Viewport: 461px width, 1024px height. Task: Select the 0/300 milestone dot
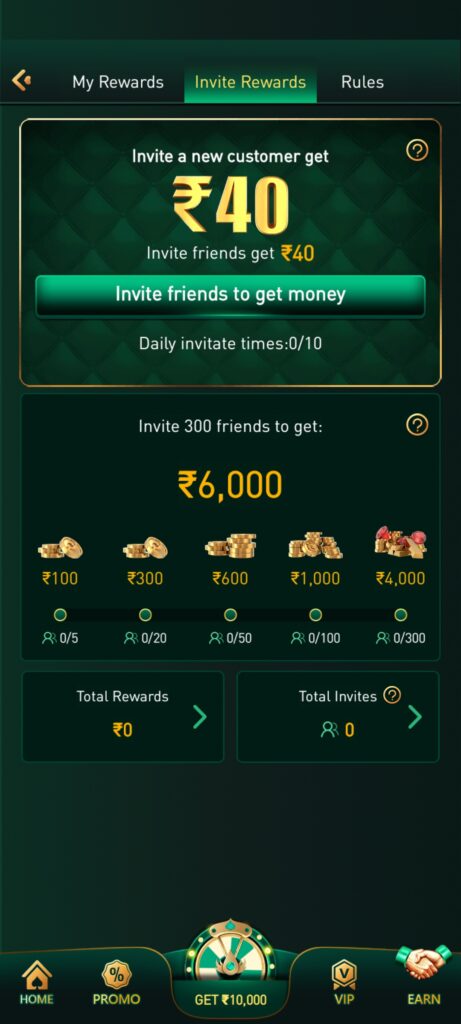pyautogui.click(x=401, y=615)
